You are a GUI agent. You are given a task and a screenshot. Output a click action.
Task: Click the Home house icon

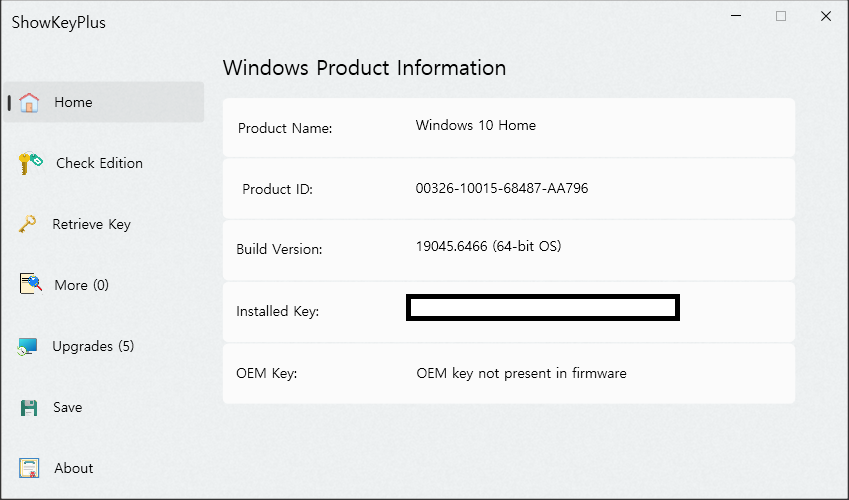click(29, 102)
